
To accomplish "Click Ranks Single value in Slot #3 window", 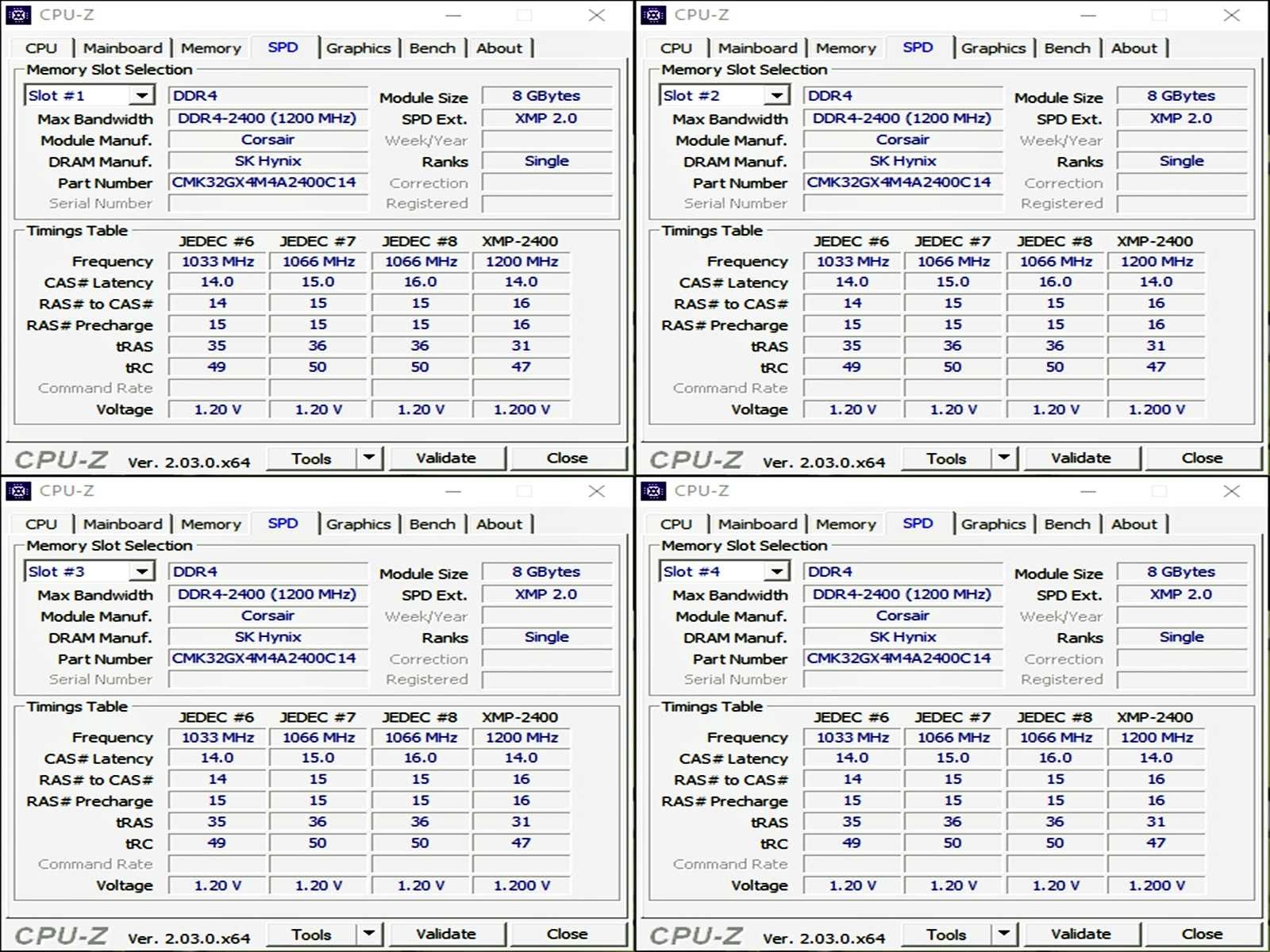I will [547, 637].
